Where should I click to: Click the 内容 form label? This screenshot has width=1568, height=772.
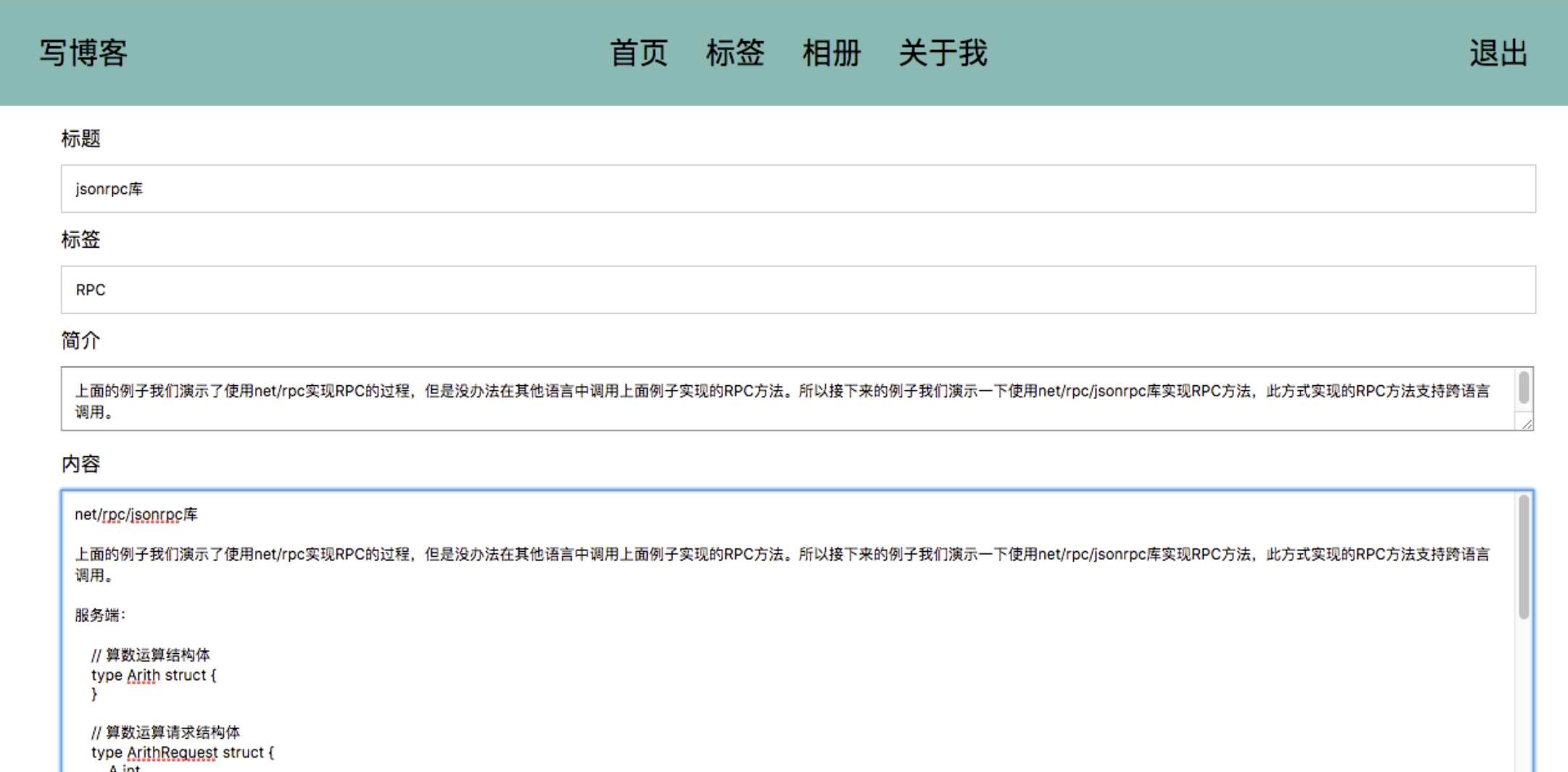(x=80, y=464)
